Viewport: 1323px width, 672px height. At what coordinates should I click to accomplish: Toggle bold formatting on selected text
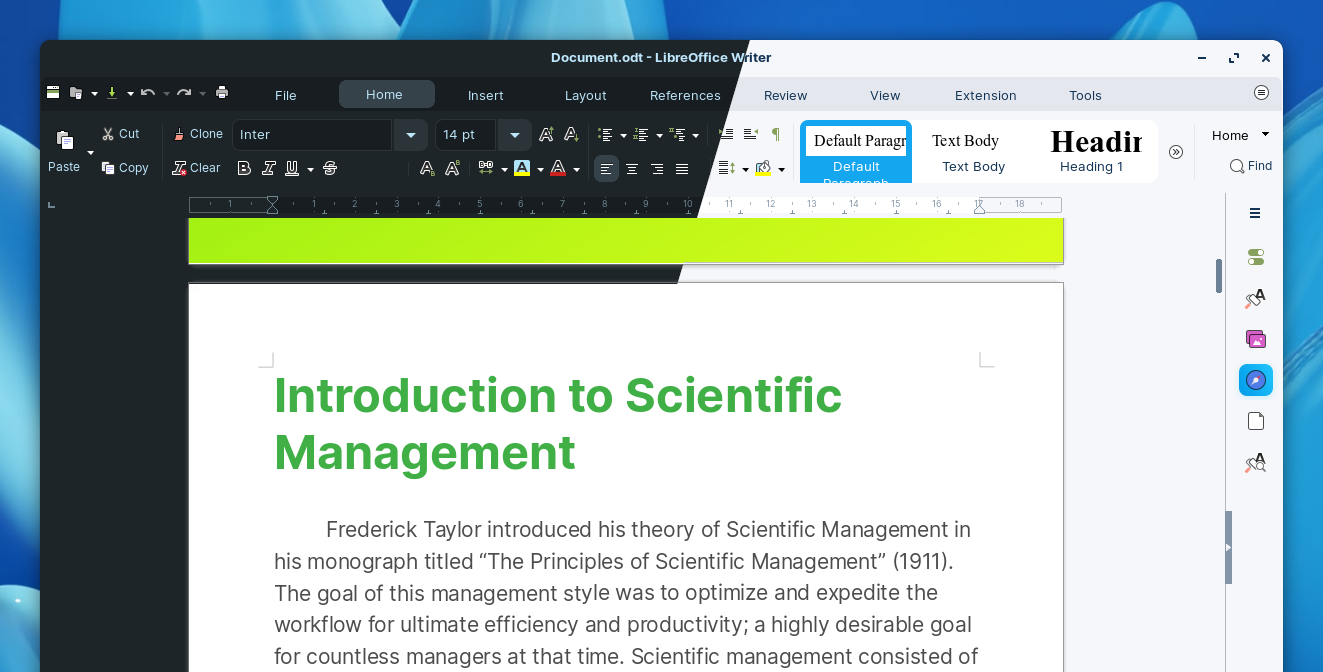pos(244,168)
